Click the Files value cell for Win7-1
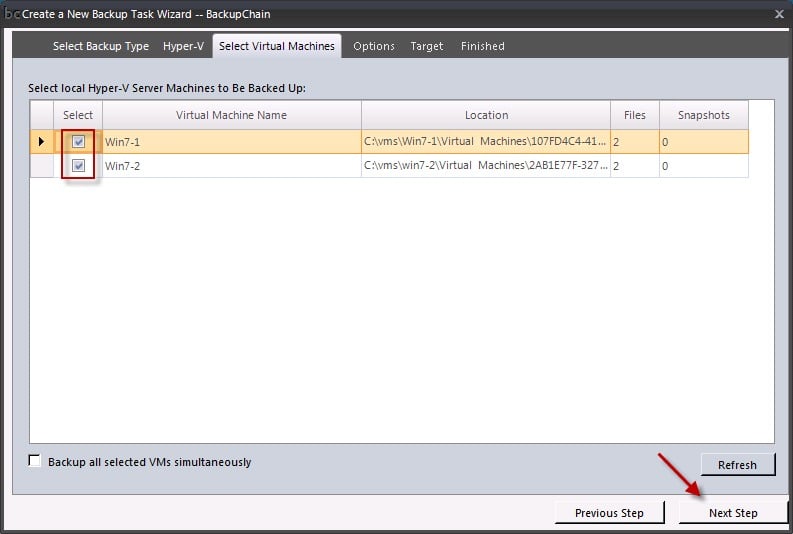This screenshot has width=793, height=534. [635, 142]
